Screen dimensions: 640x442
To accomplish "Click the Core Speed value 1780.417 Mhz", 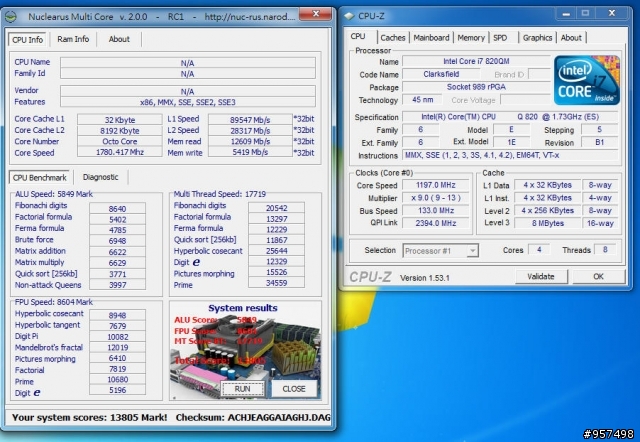I will (x=120, y=152).
